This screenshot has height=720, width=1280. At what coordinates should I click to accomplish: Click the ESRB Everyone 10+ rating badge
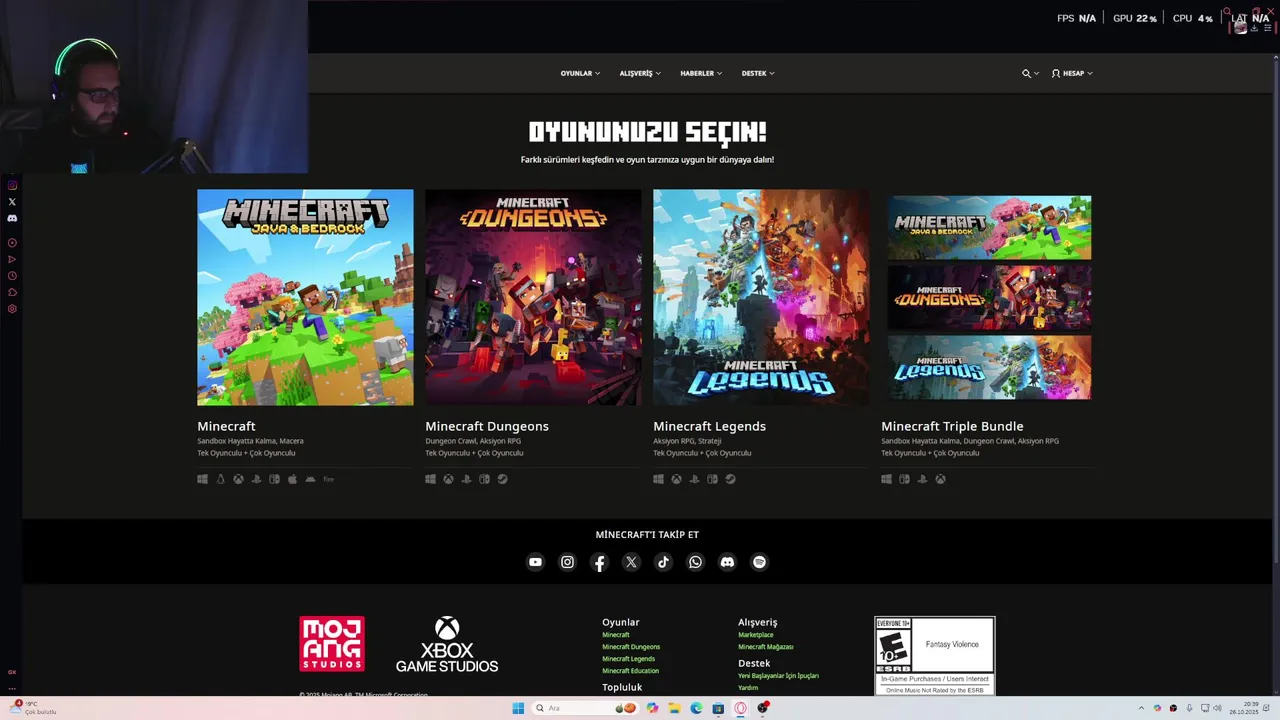935,656
